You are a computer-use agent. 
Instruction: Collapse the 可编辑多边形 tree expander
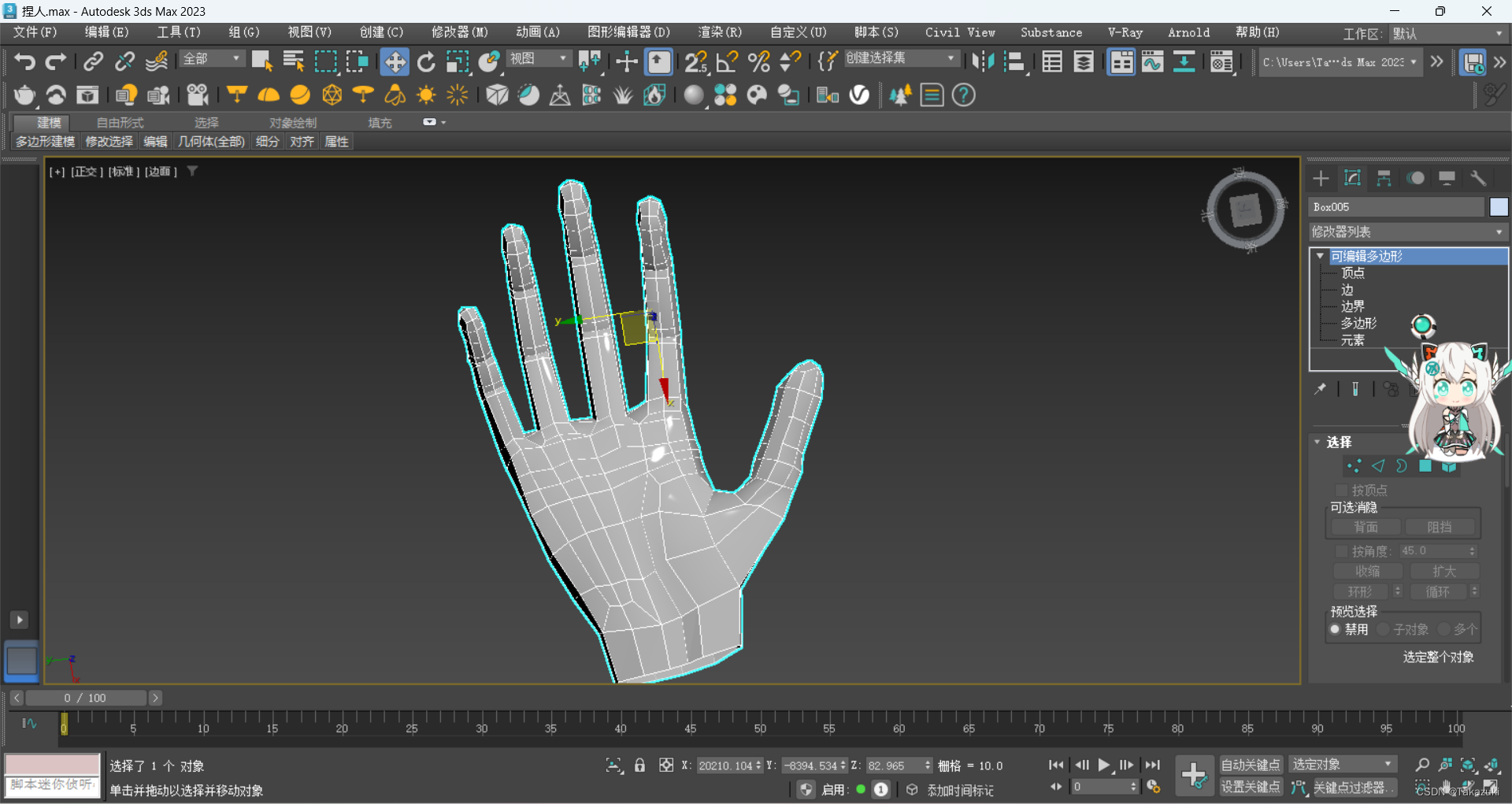point(1320,256)
